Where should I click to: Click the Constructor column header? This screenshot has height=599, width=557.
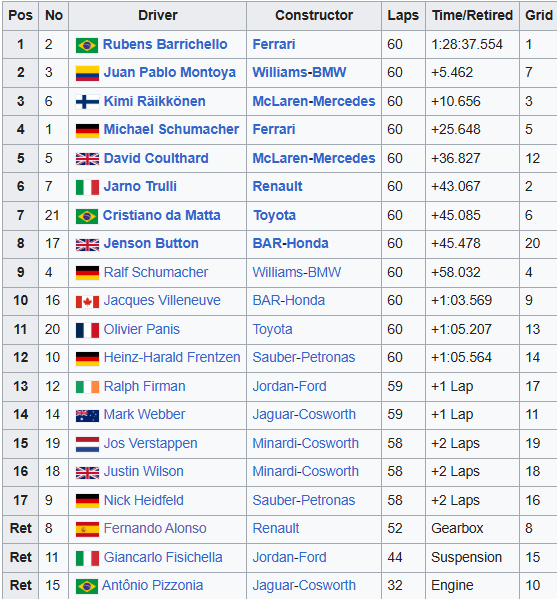point(314,16)
